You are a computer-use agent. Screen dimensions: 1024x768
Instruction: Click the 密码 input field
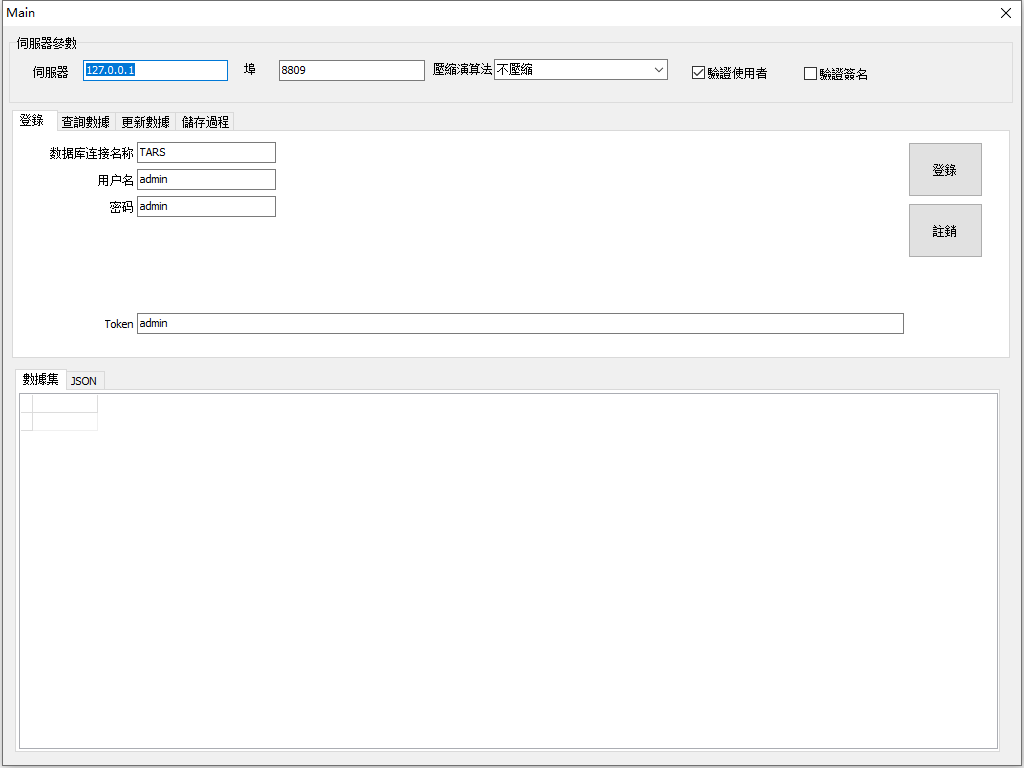pyautogui.click(x=206, y=206)
